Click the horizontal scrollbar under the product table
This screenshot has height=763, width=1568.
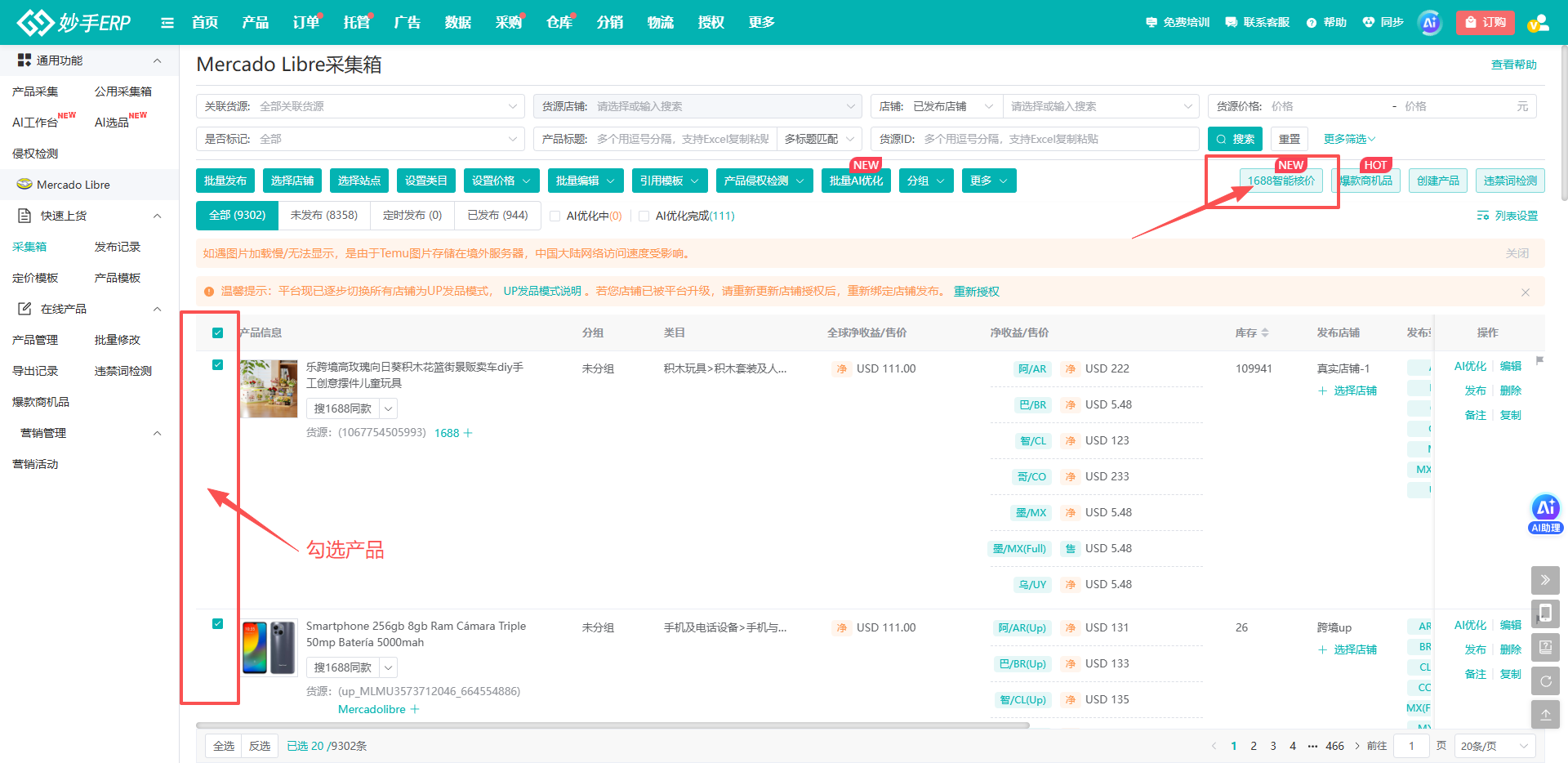(x=612, y=725)
